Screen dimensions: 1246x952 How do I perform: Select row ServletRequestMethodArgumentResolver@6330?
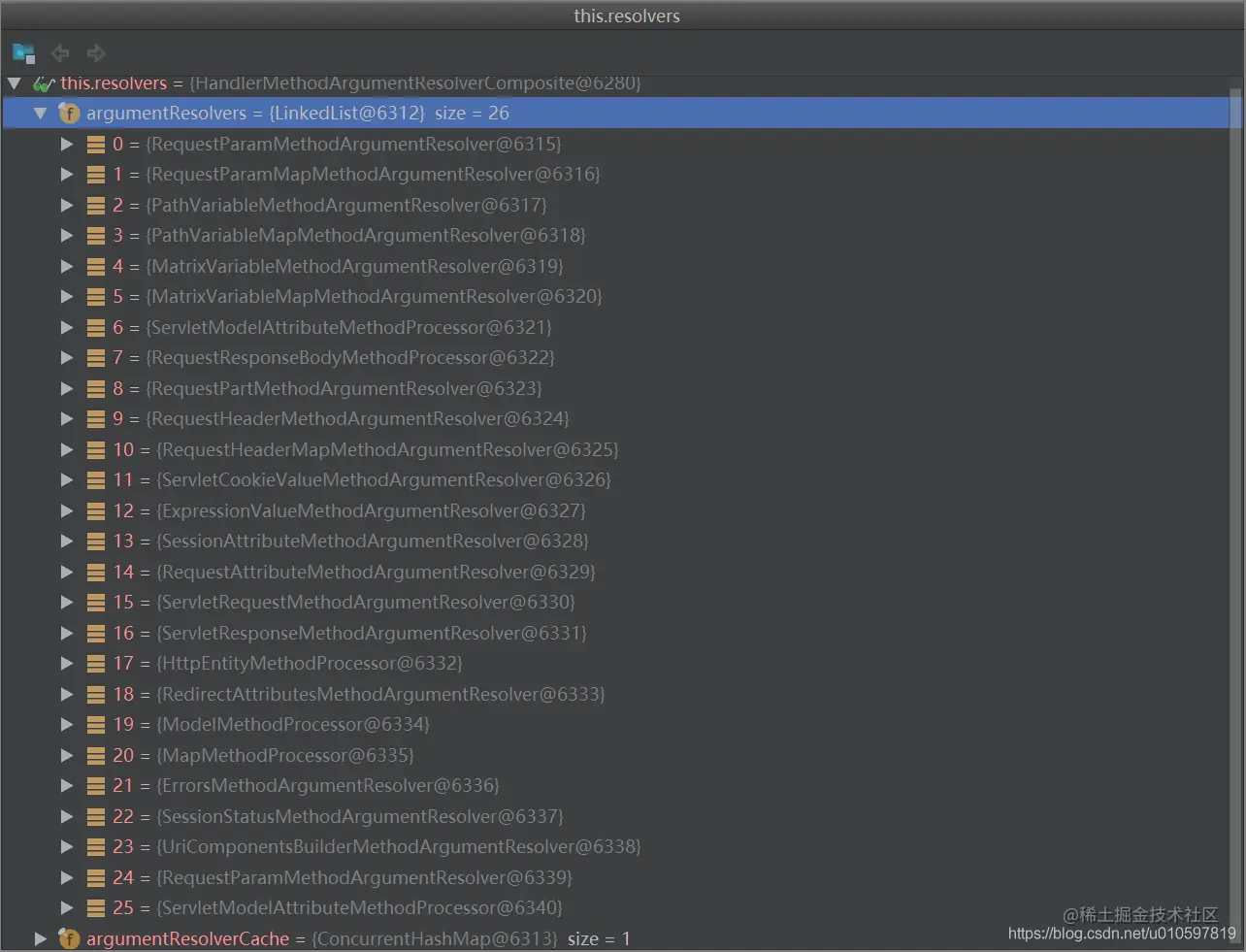coord(615,603)
